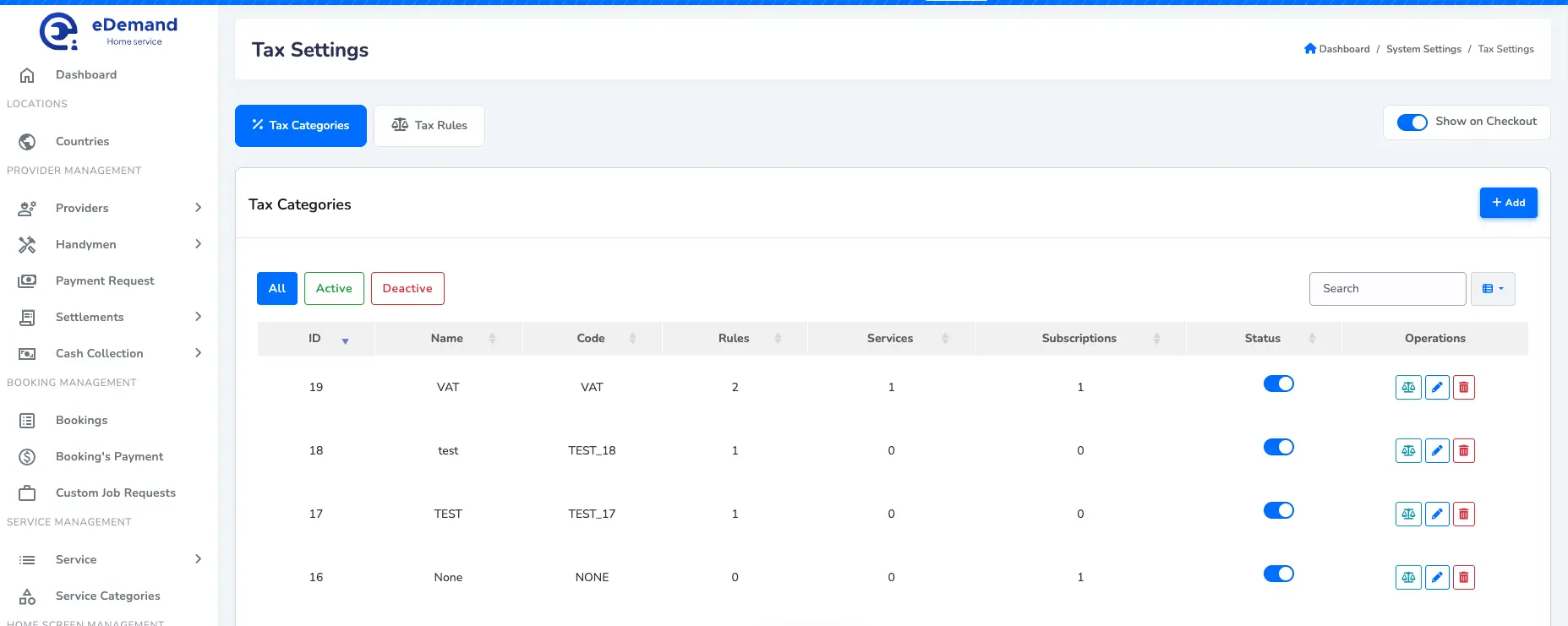Screen dimensions: 1568x626
Task: Click the Search input field
Action: (1388, 289)
